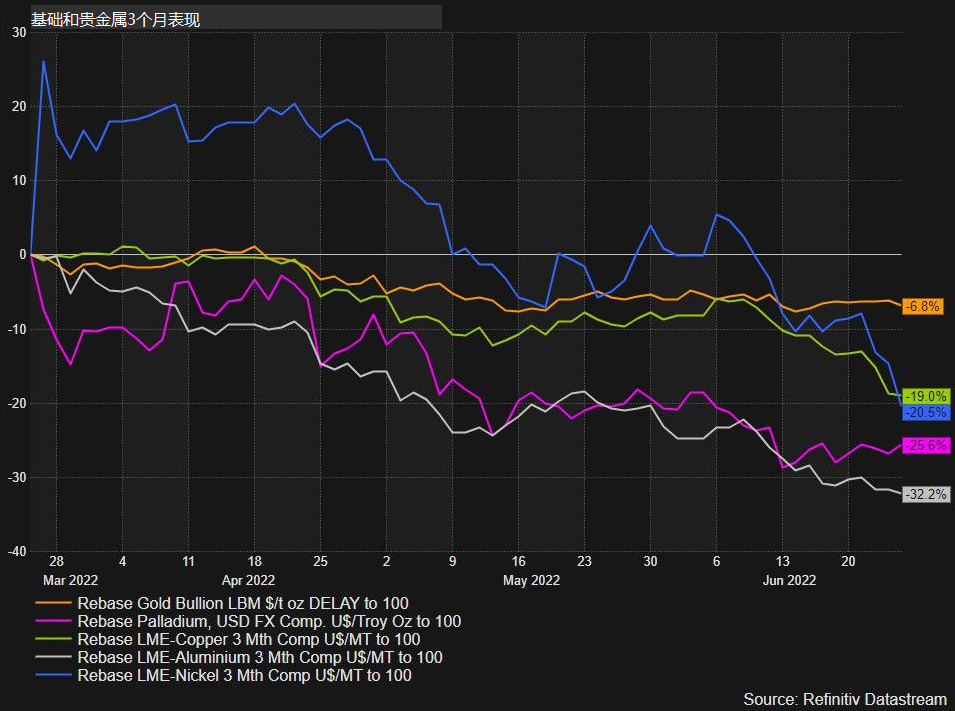Click x-axis date label 16
955x711 pixels.
point(518,561)
